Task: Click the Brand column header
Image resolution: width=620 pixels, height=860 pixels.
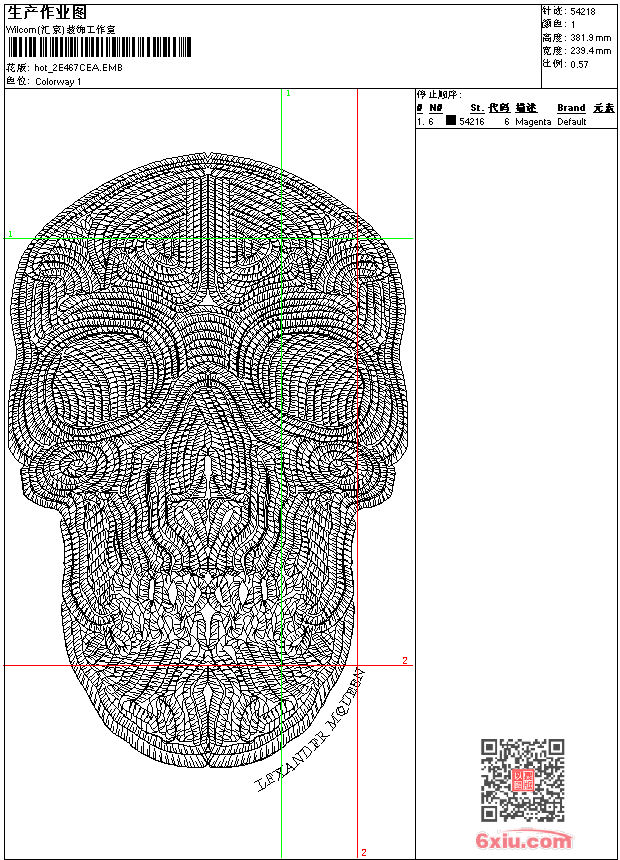Action: (571, 108)
